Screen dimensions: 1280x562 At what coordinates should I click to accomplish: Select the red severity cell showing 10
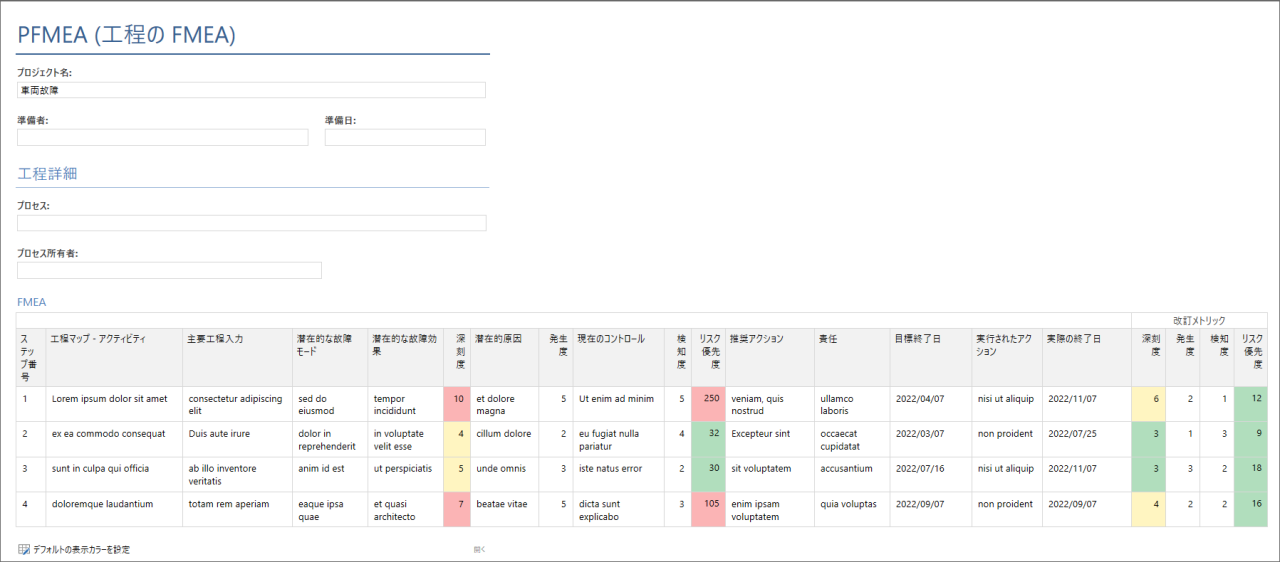click(x=456, y=404)
